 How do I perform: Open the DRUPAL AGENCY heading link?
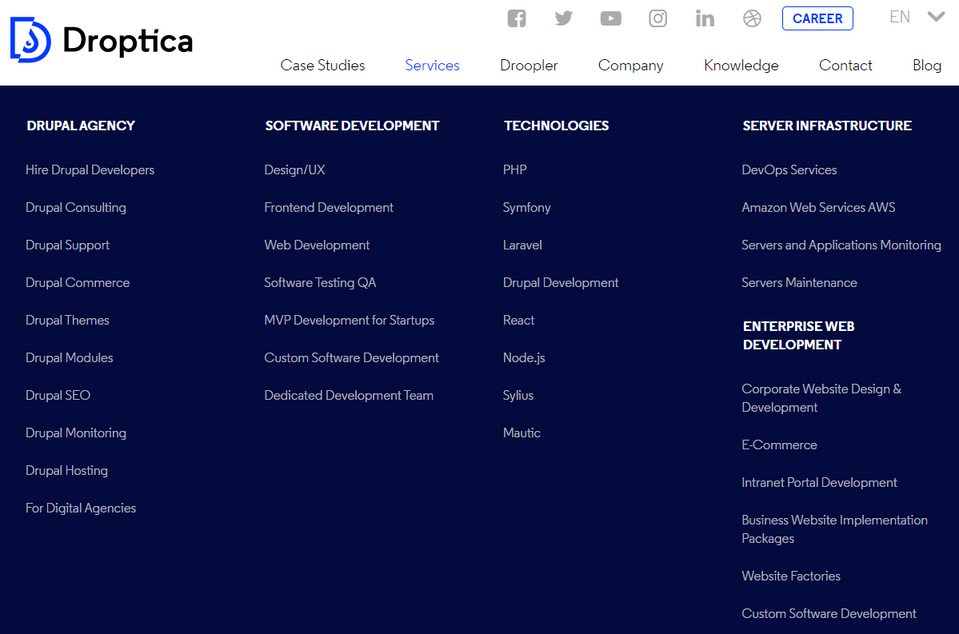[81, 125]
